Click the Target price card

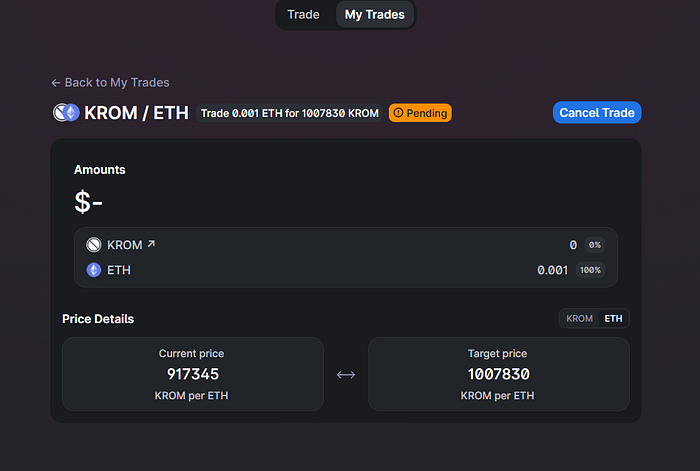click(x=499, y=374)
